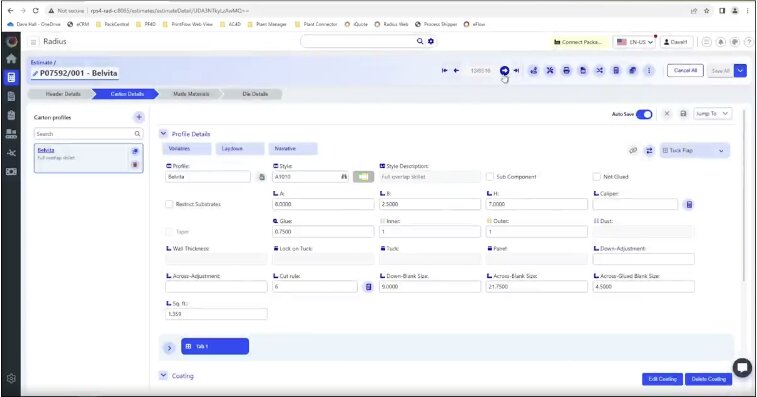Open the hamburger menu beside Radius
Screen dimensions: 757x397
(33, 42)
